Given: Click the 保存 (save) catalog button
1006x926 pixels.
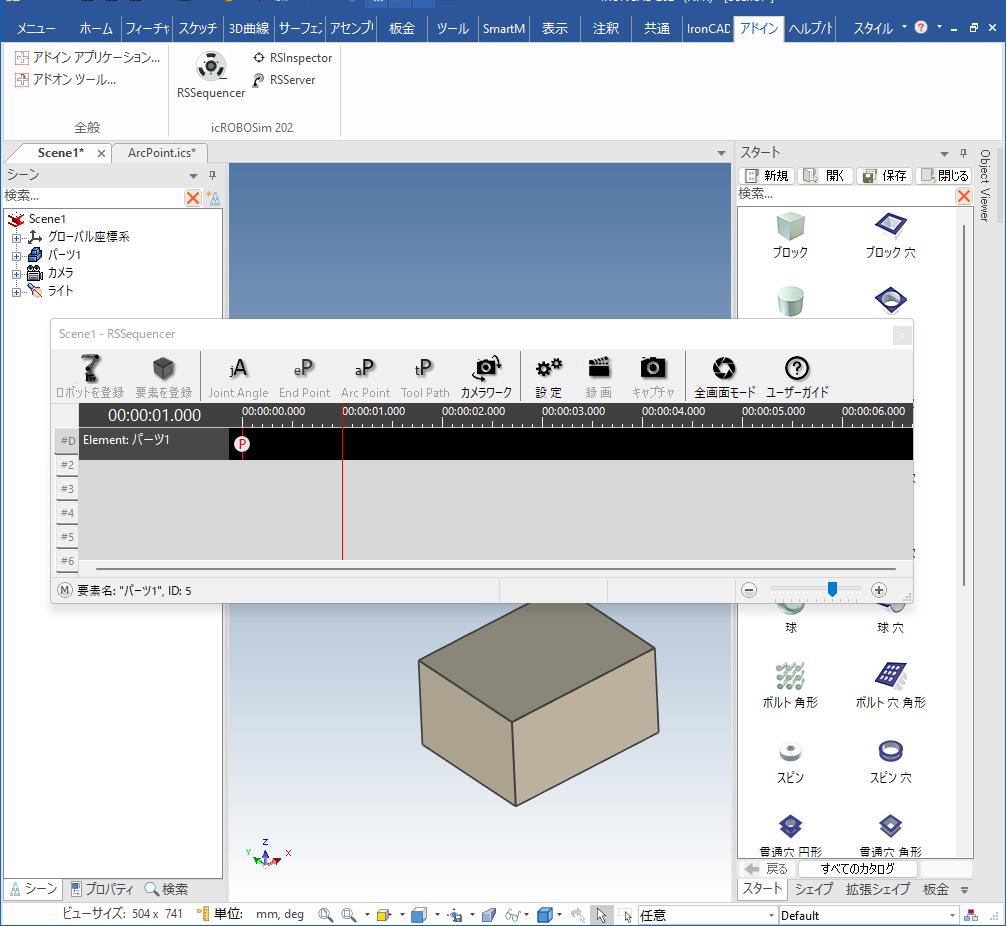Looking at the screenshot, I should (x=884, y=176).
